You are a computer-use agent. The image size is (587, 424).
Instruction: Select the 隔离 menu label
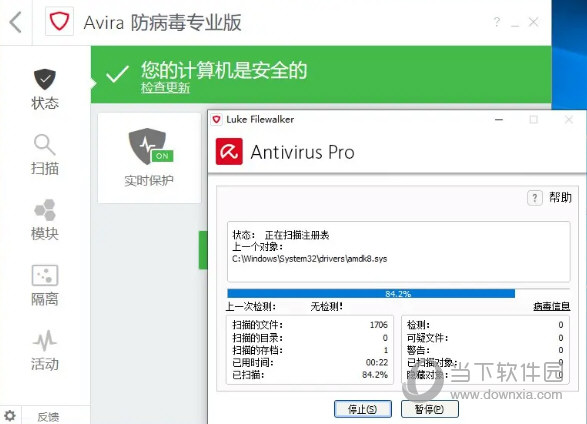45,299
